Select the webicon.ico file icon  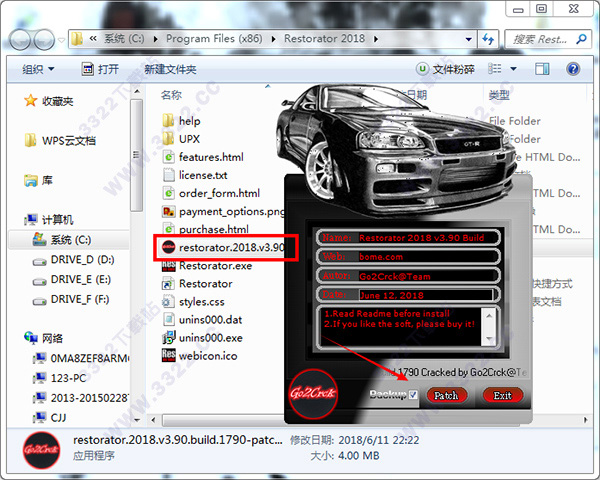click(x=168, y=355)
